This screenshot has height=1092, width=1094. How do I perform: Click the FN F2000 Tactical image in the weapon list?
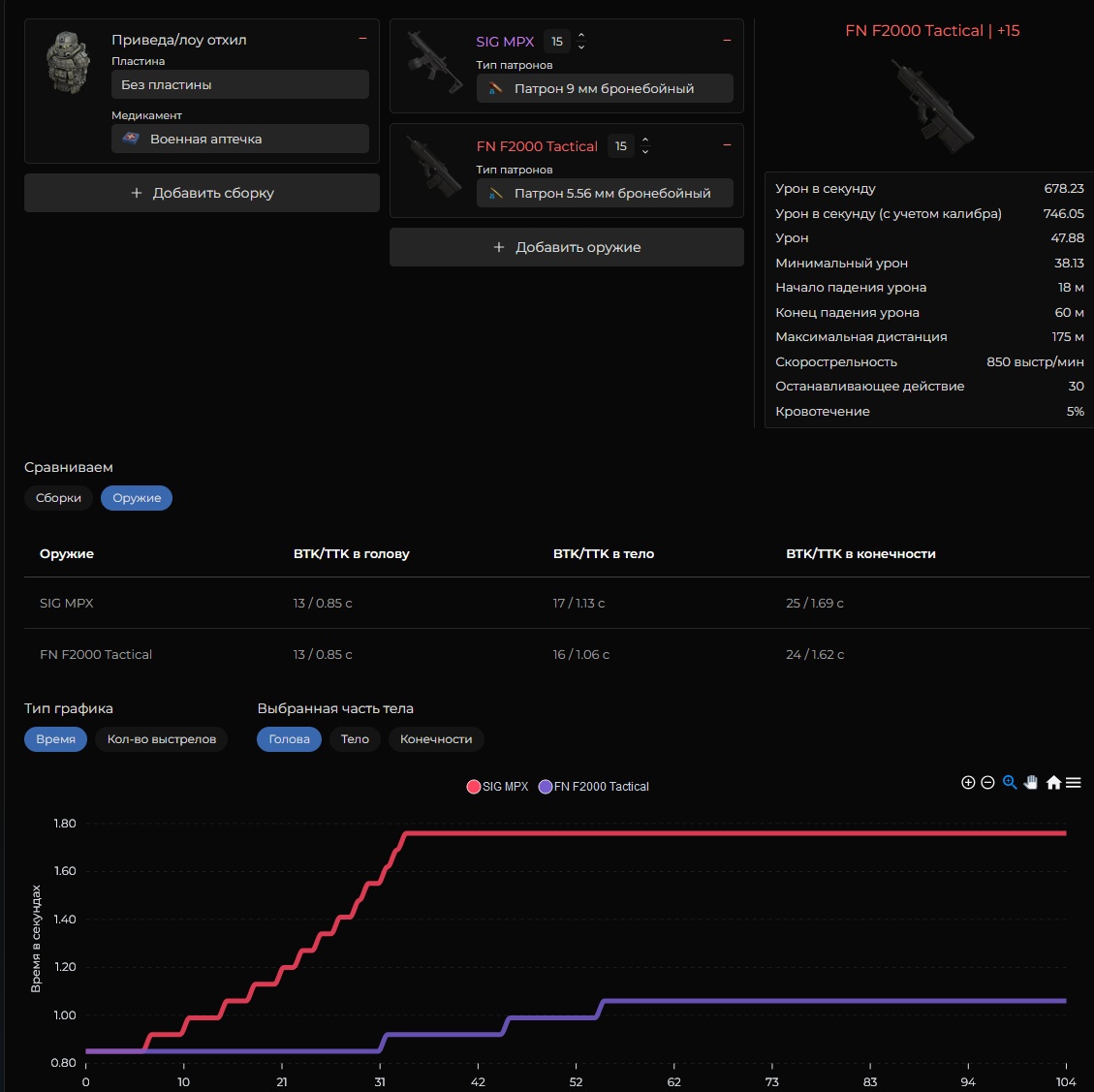tap(435, 167)
